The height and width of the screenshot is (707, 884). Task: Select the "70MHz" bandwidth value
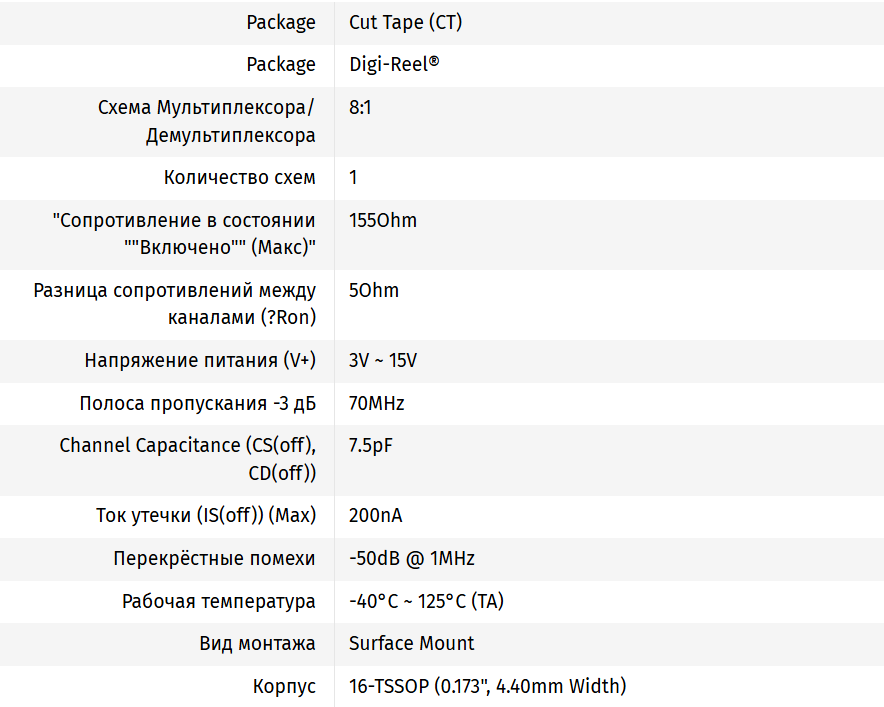(377, 403)
